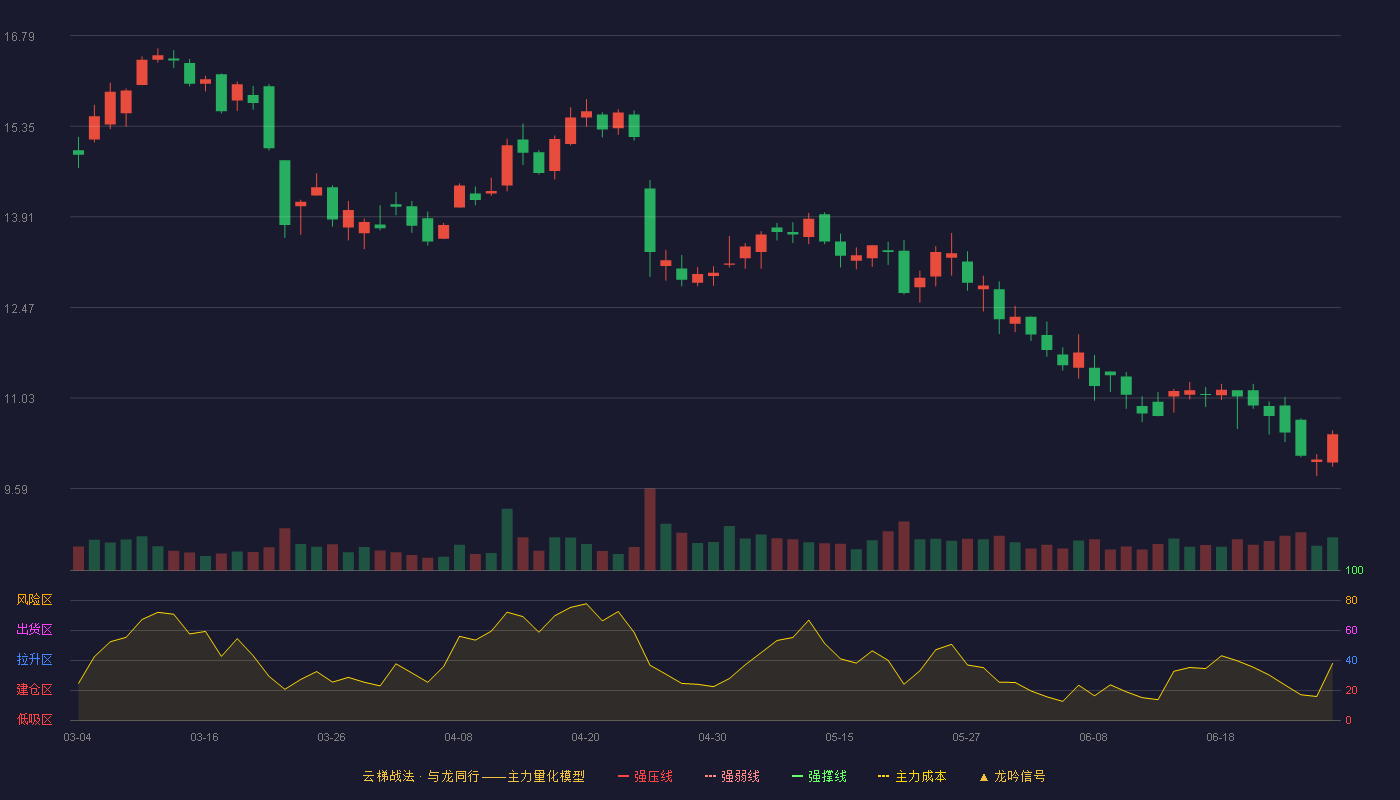
Task: Click the magenta 60 indicator axis value
Action: click(1351, 631)
